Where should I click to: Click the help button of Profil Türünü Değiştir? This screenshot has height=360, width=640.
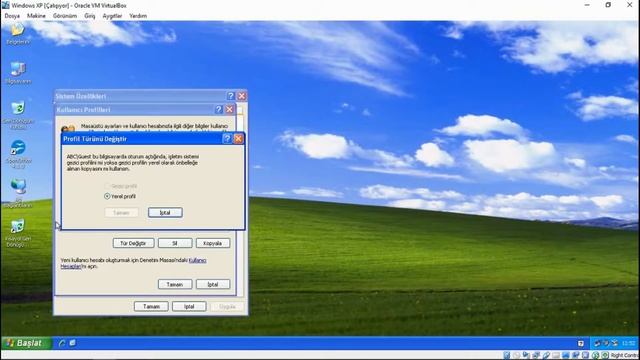227,139
